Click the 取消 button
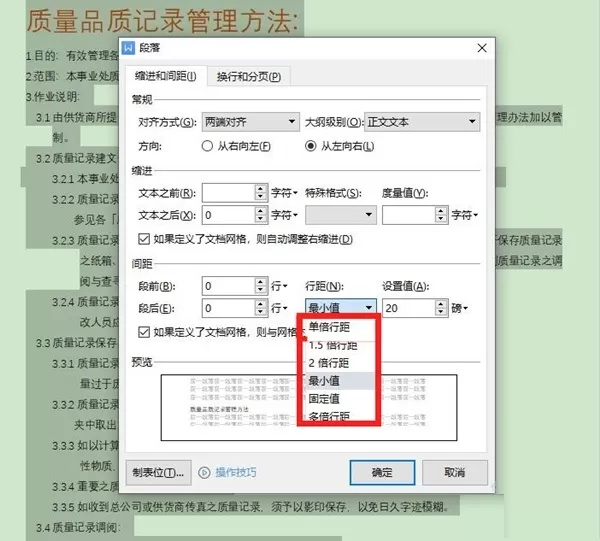The width and height of the screenshot is (600, 541). 455,473
